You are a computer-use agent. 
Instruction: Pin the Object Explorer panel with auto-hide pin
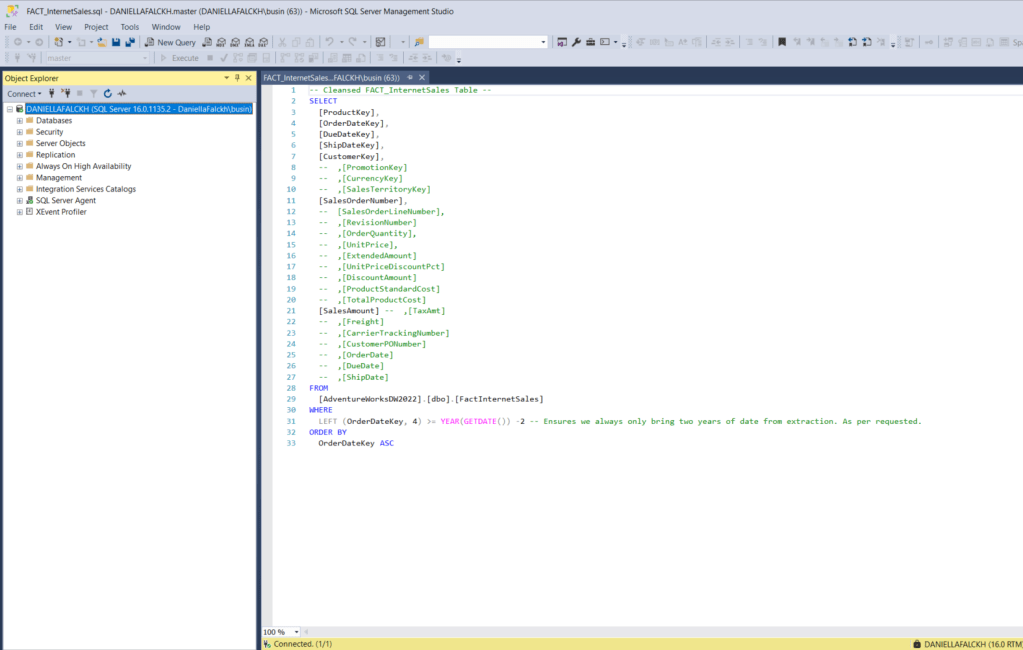coord(237,78)
